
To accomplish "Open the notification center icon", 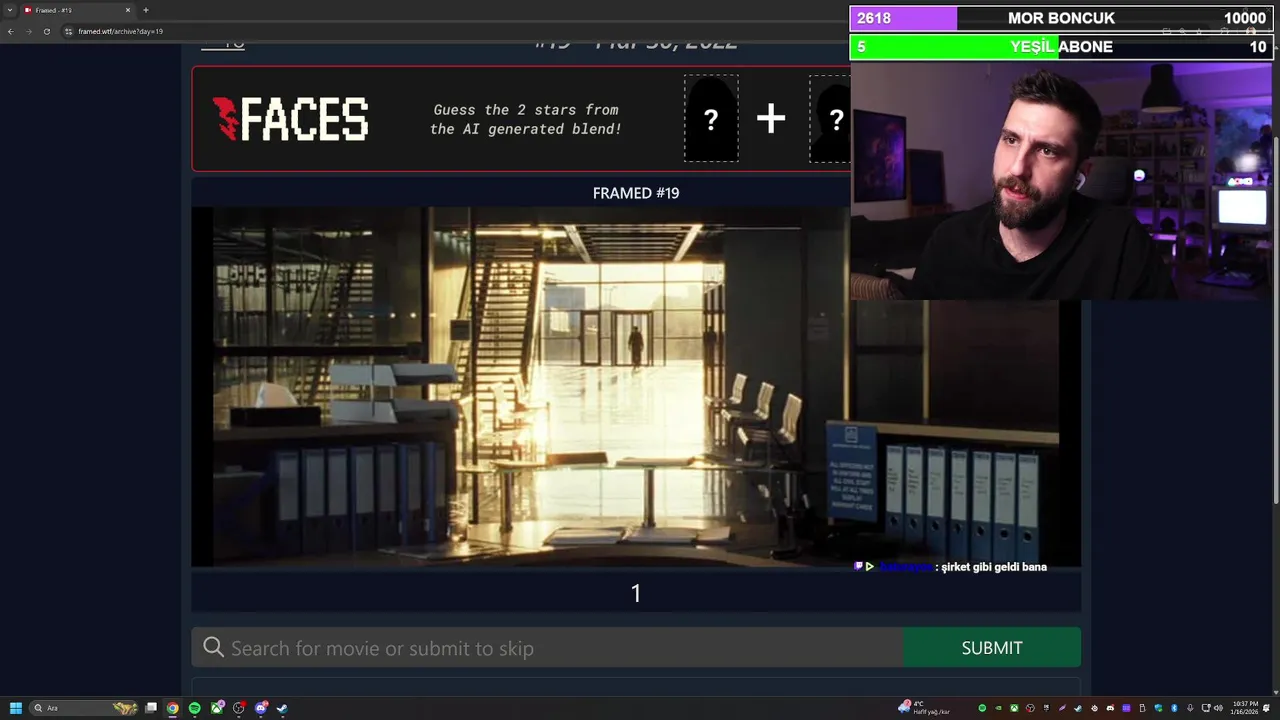I will [1266, 708].
